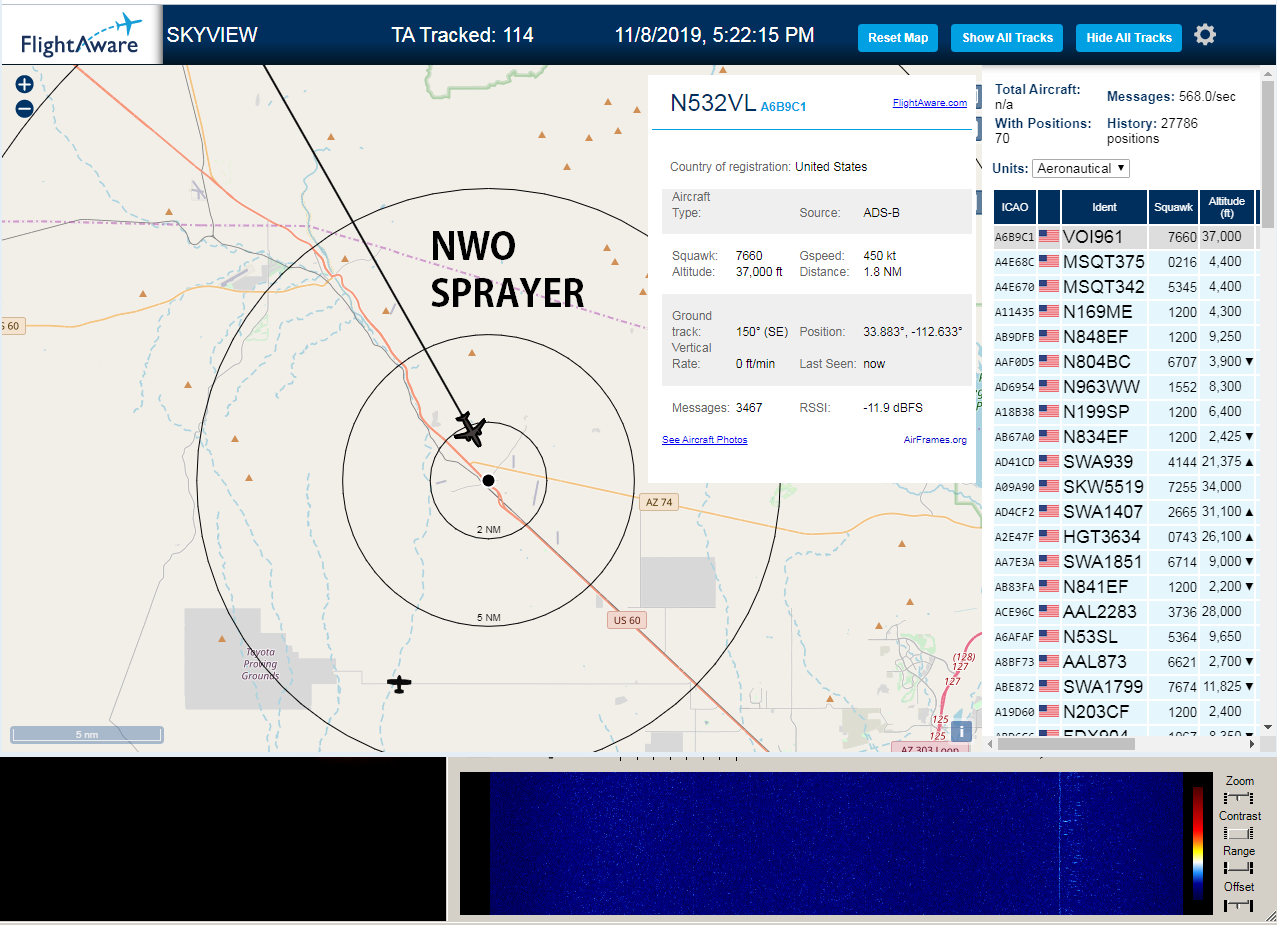Click the A6B9C1 ICAO hex code link
The width and height of the screenshot is (1277, 925).
[x=783, y=106]
